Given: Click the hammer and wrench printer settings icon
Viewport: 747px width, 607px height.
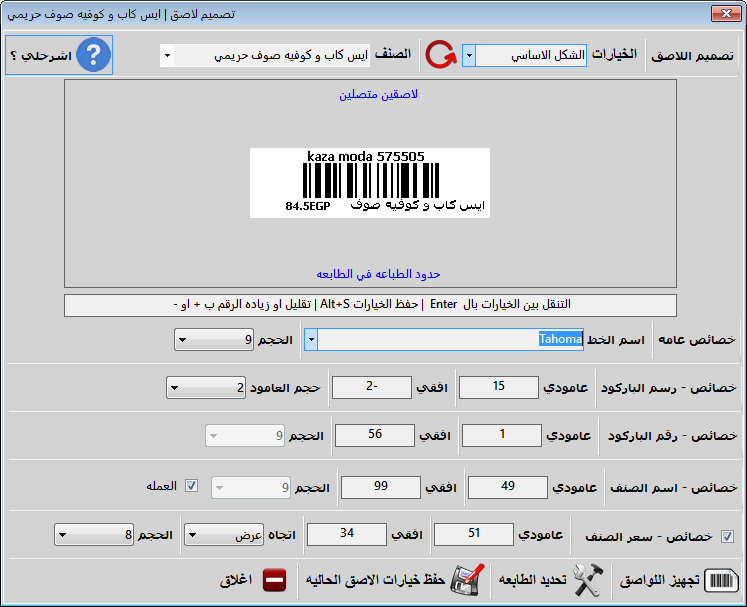Looking at the screenshot, I should 588,580.
